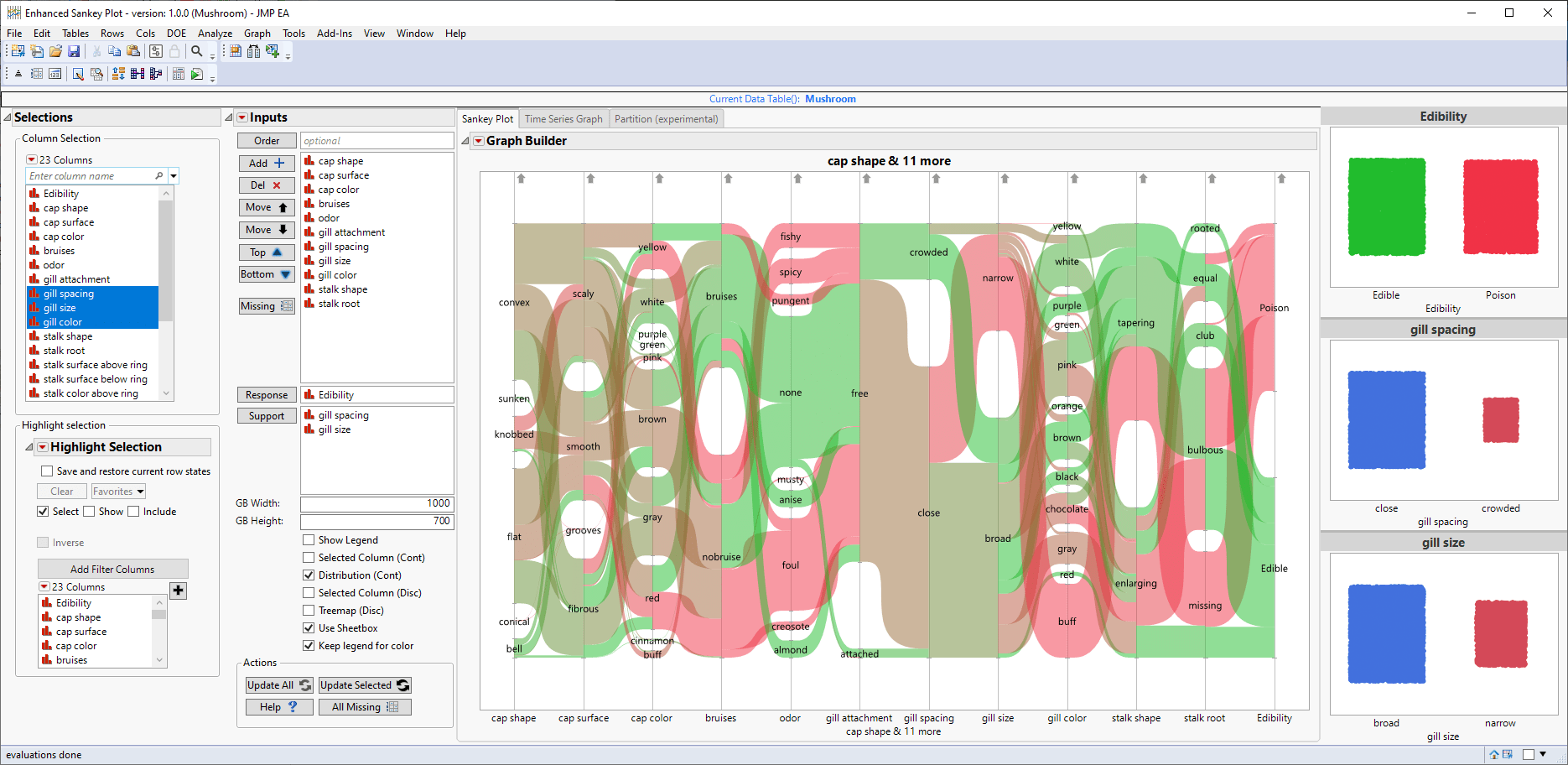Screen dimensions: 1568x765
Task: Uncheck Distribution (Cont) in Inputs panel
Action: [309, 575]
